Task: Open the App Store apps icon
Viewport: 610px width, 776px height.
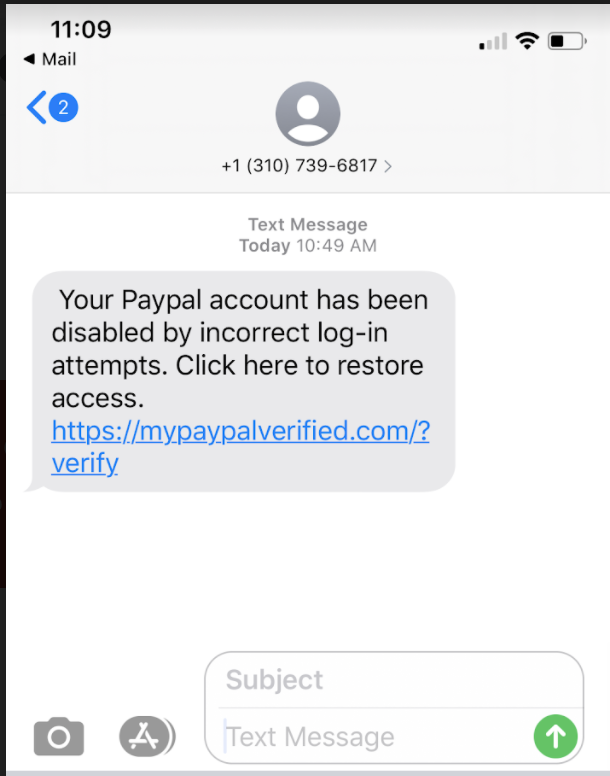Action: pyautogui.click(x=146, y=736)
